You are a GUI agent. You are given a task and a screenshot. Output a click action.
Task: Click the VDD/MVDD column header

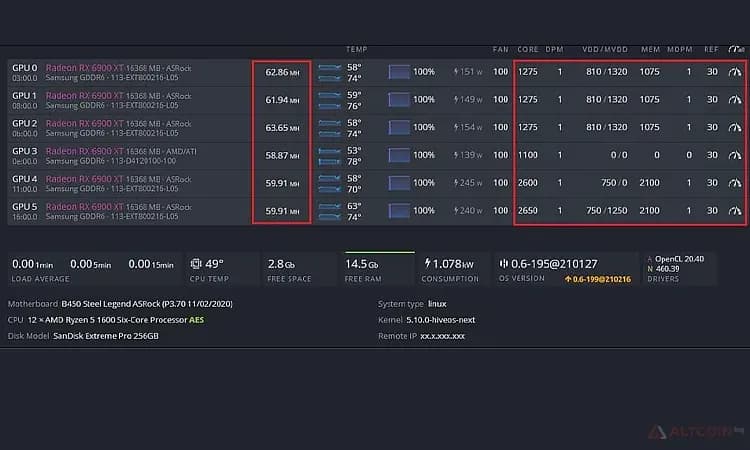coord(605,49)
